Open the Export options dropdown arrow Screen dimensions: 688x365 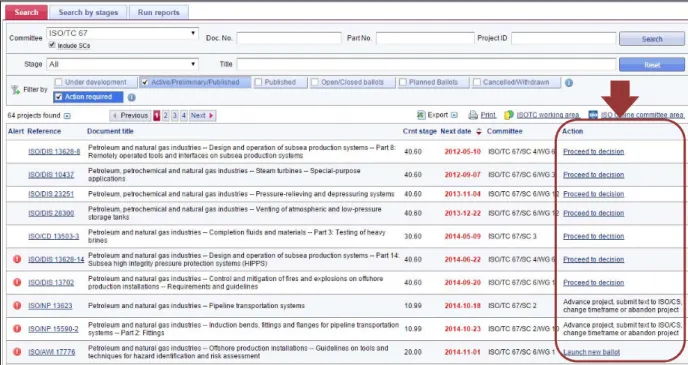[454, 115]
